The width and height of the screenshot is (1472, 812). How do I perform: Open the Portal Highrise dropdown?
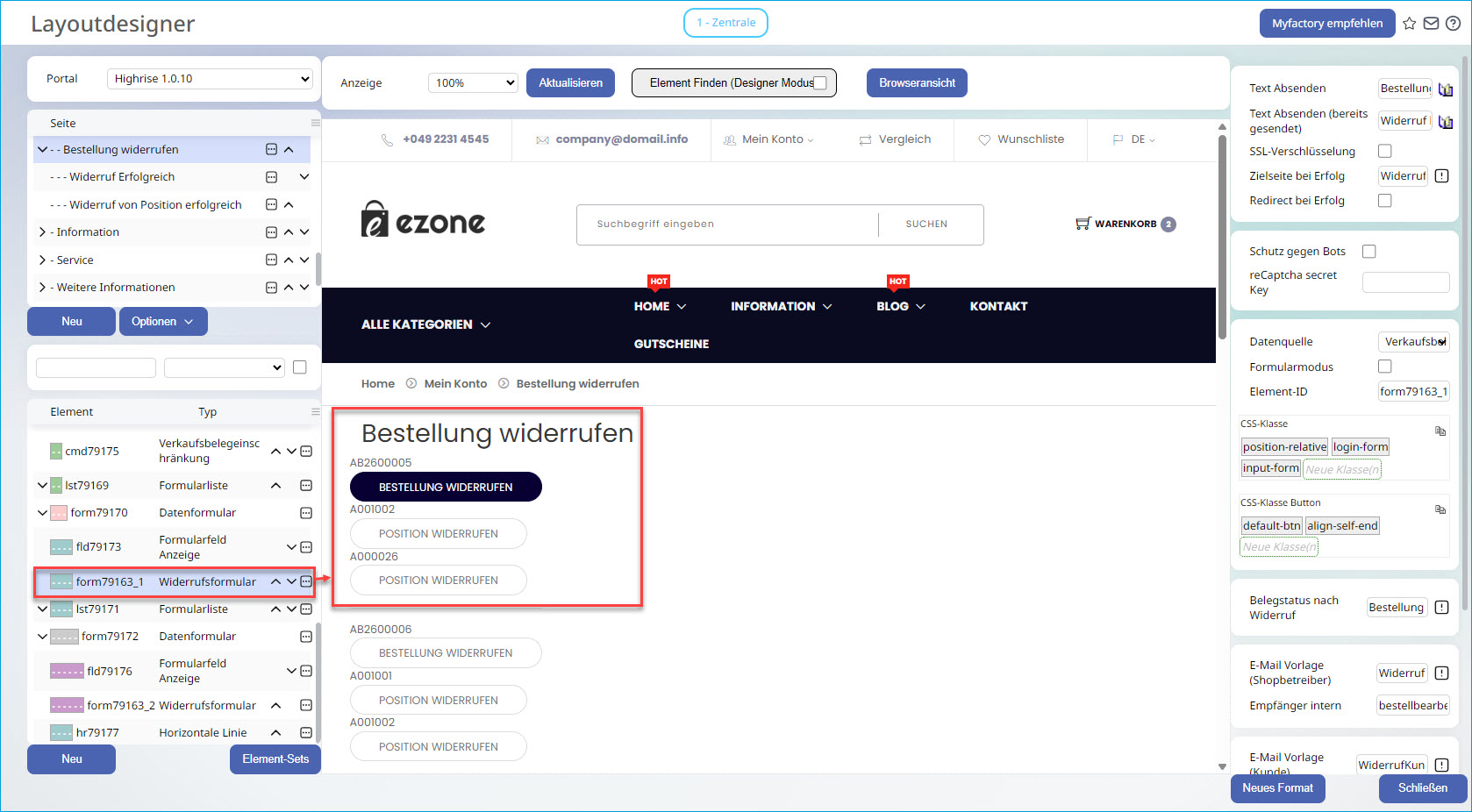tap(210, 79)
